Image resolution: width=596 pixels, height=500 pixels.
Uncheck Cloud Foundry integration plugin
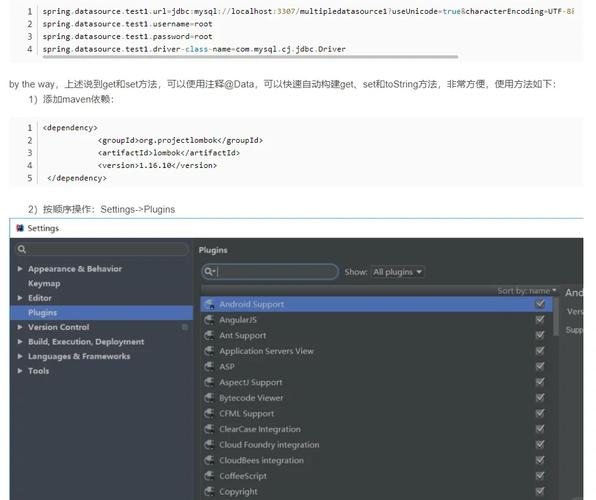coord(540,444)
